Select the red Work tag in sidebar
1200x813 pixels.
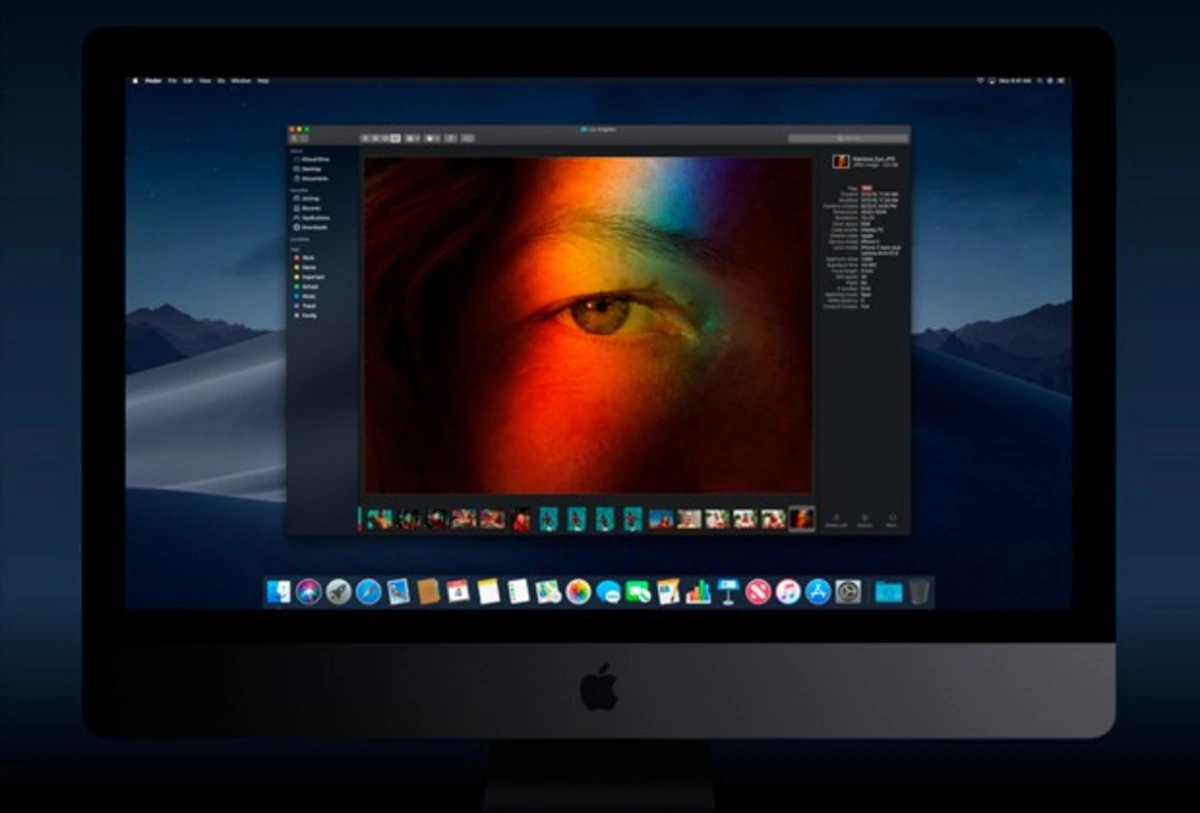tap(308, 257)
